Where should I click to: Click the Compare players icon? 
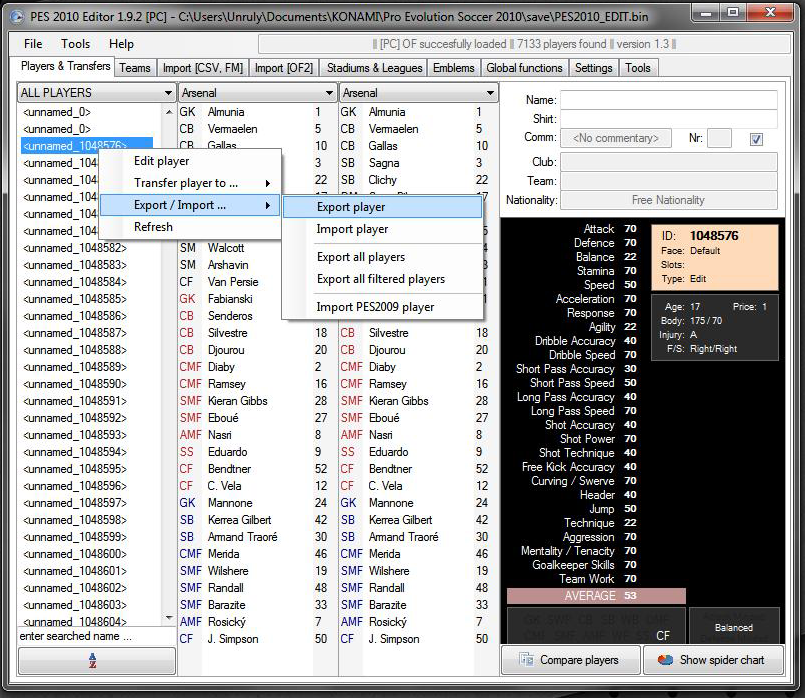pyautogui.click(x=526, y=660)
